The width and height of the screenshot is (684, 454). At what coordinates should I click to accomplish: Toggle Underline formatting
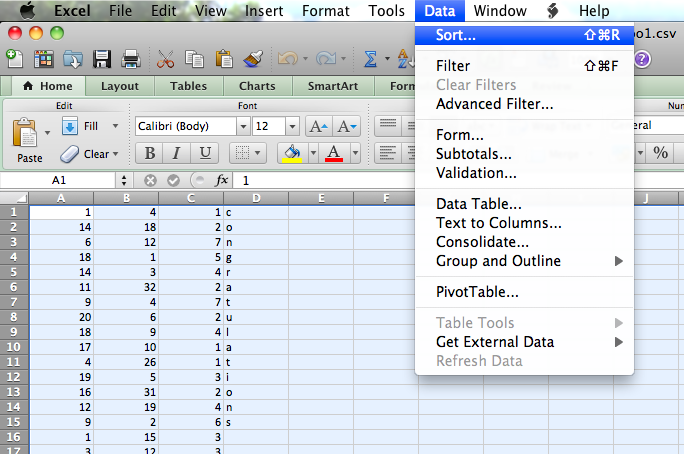(x=205, y=153)
